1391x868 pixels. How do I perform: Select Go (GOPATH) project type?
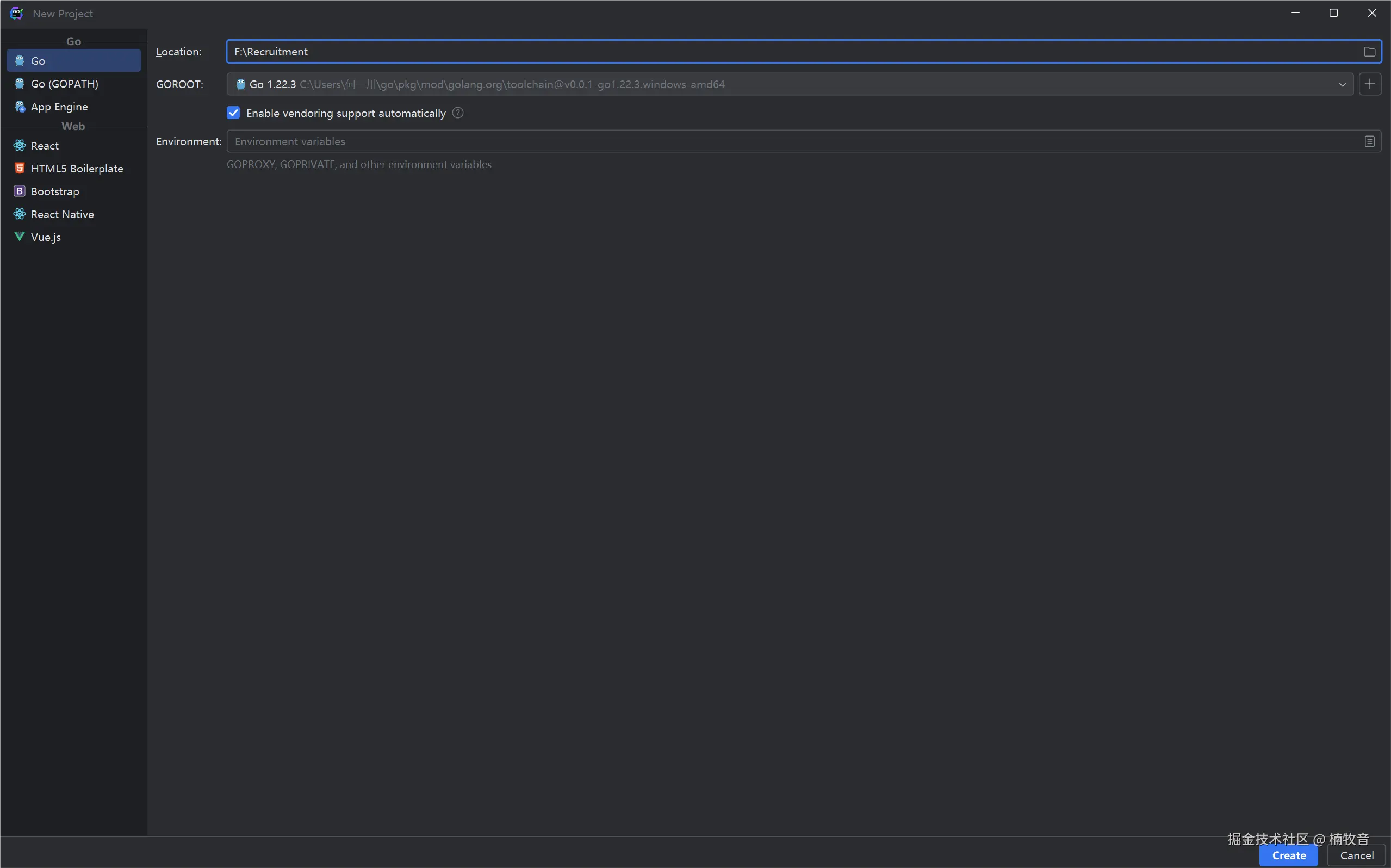[64, 84]
